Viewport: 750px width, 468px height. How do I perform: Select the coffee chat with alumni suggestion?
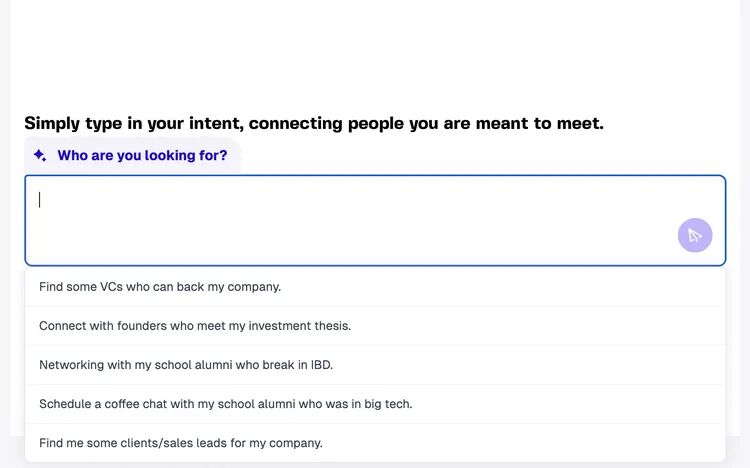click(225, 404)
